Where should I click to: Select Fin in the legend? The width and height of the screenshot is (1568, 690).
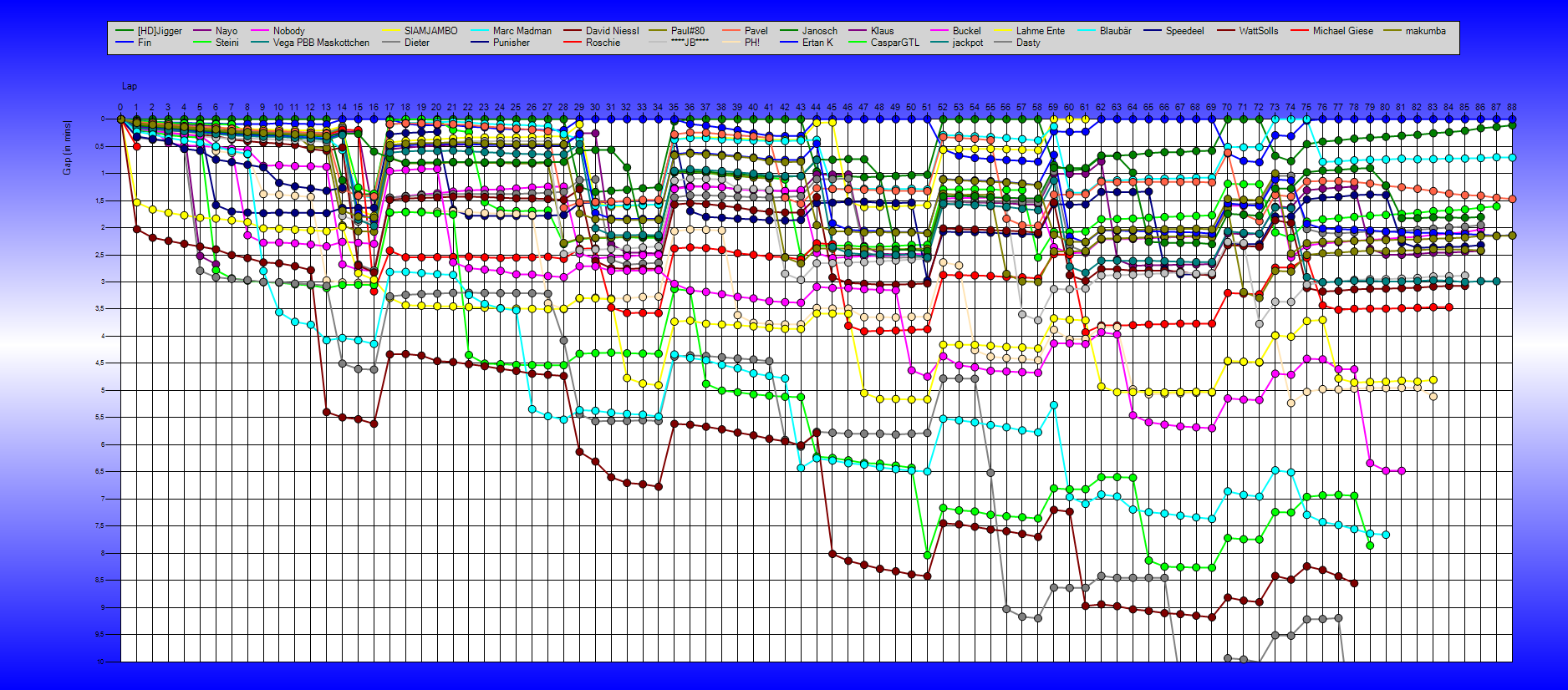click(134, 43)
